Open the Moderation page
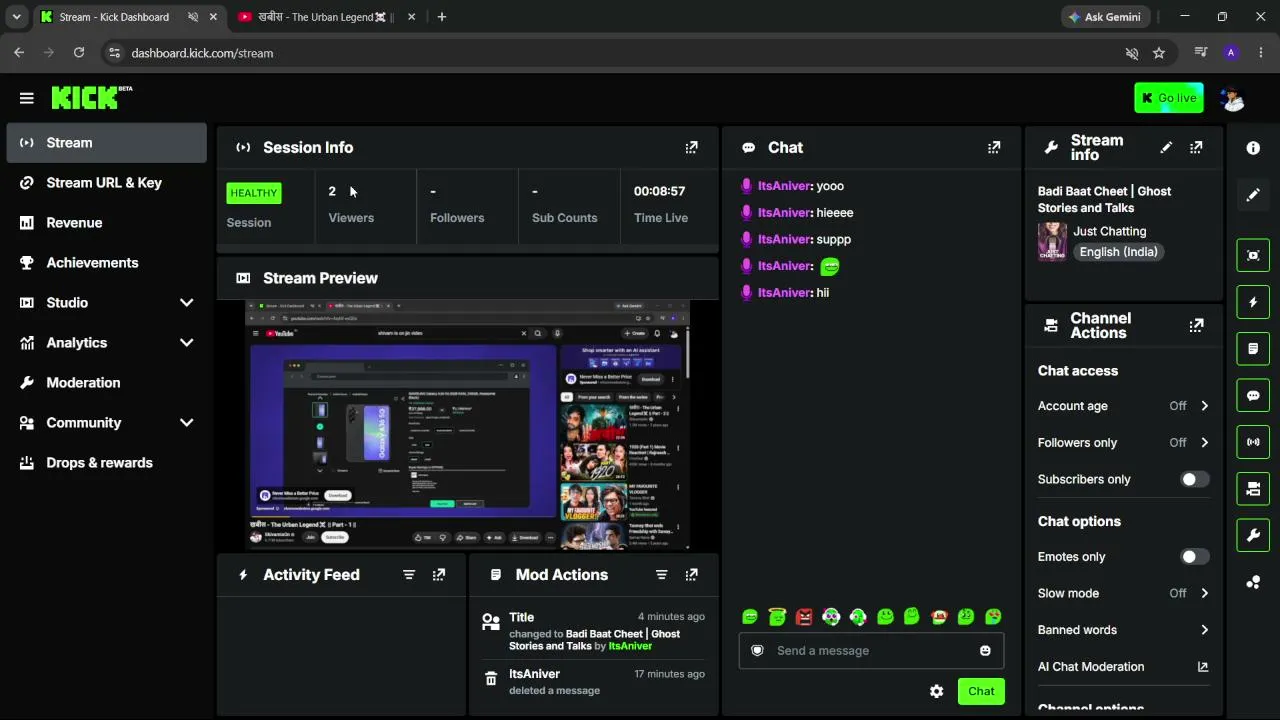 [106, 383]
